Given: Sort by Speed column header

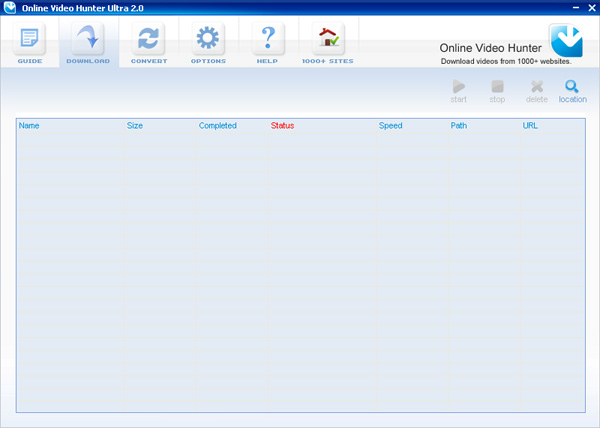Looking at the screenshot, I should (390, 125).
